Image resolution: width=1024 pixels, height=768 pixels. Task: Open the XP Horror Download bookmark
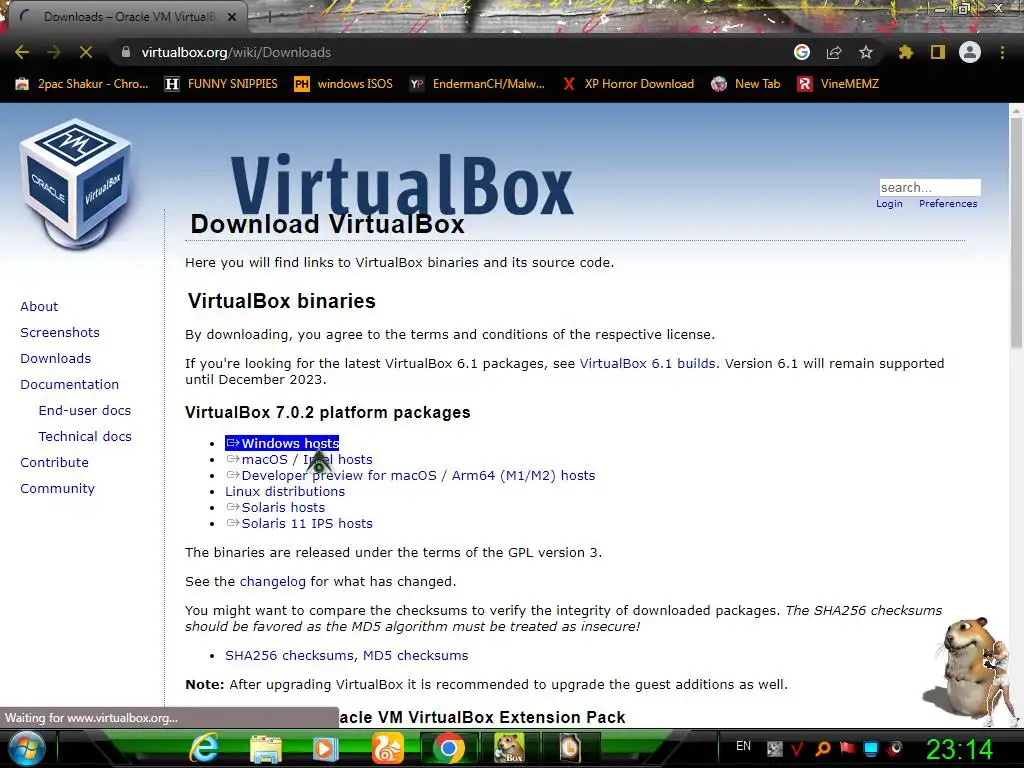[628, 84]
